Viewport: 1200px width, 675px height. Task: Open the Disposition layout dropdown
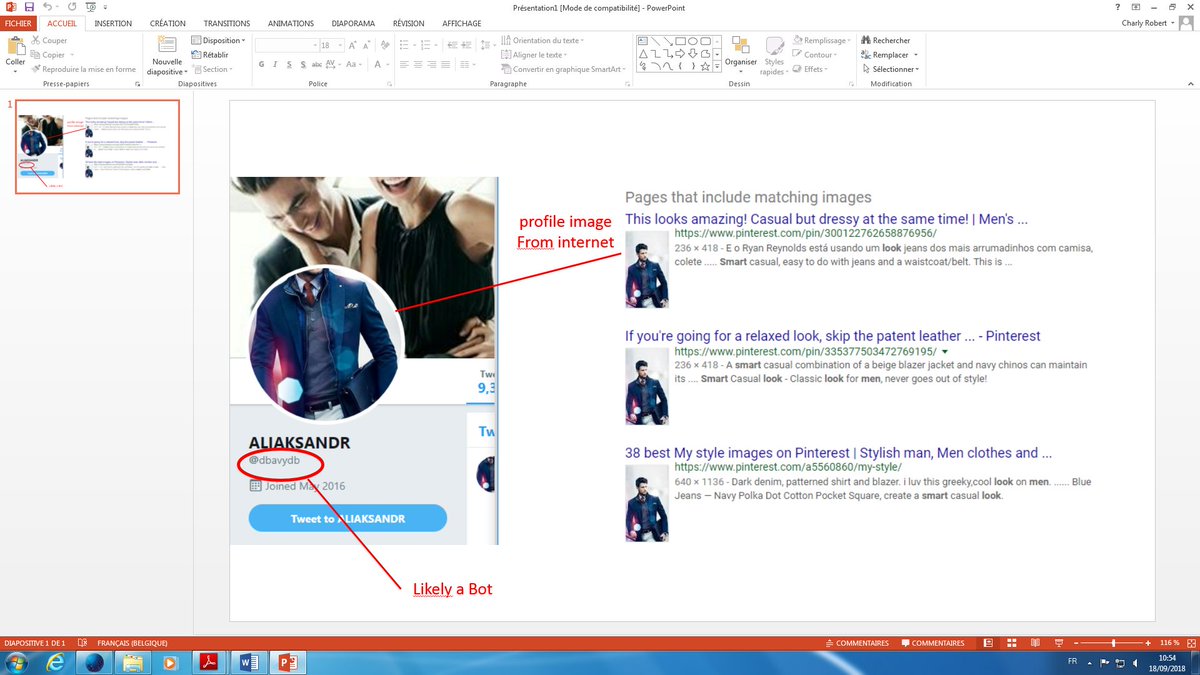(217, 41)
